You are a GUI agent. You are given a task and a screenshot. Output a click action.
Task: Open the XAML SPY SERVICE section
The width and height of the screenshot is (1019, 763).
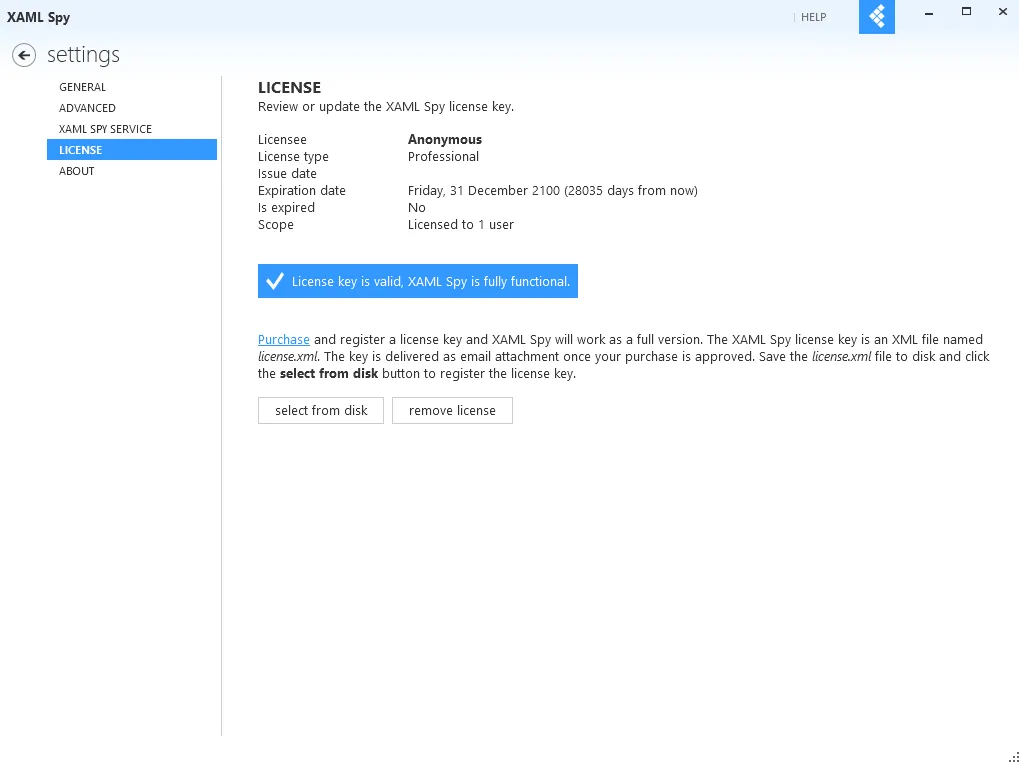point(105,129)
